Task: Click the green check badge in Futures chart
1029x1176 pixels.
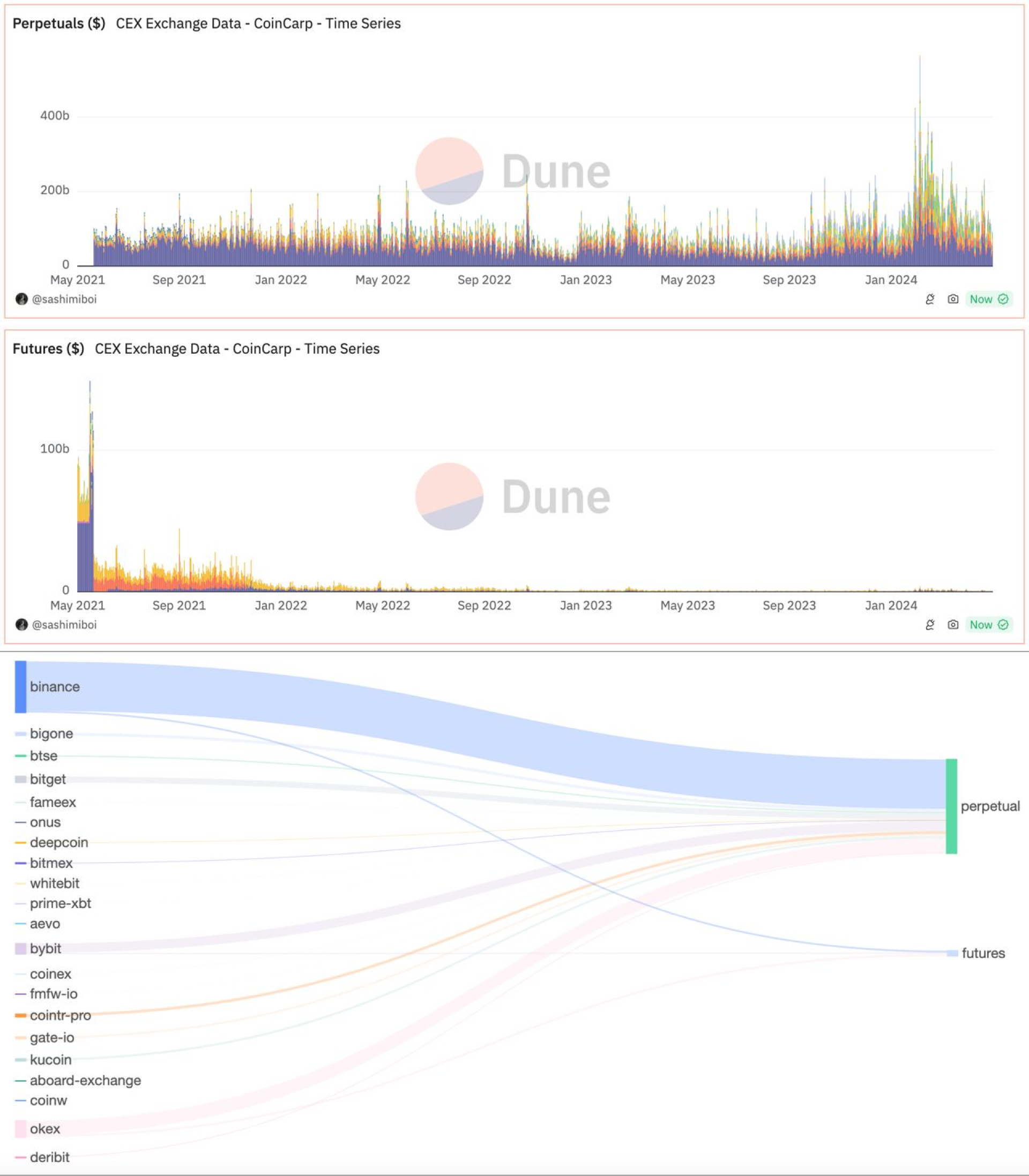Action: (x=1003, y=625)
